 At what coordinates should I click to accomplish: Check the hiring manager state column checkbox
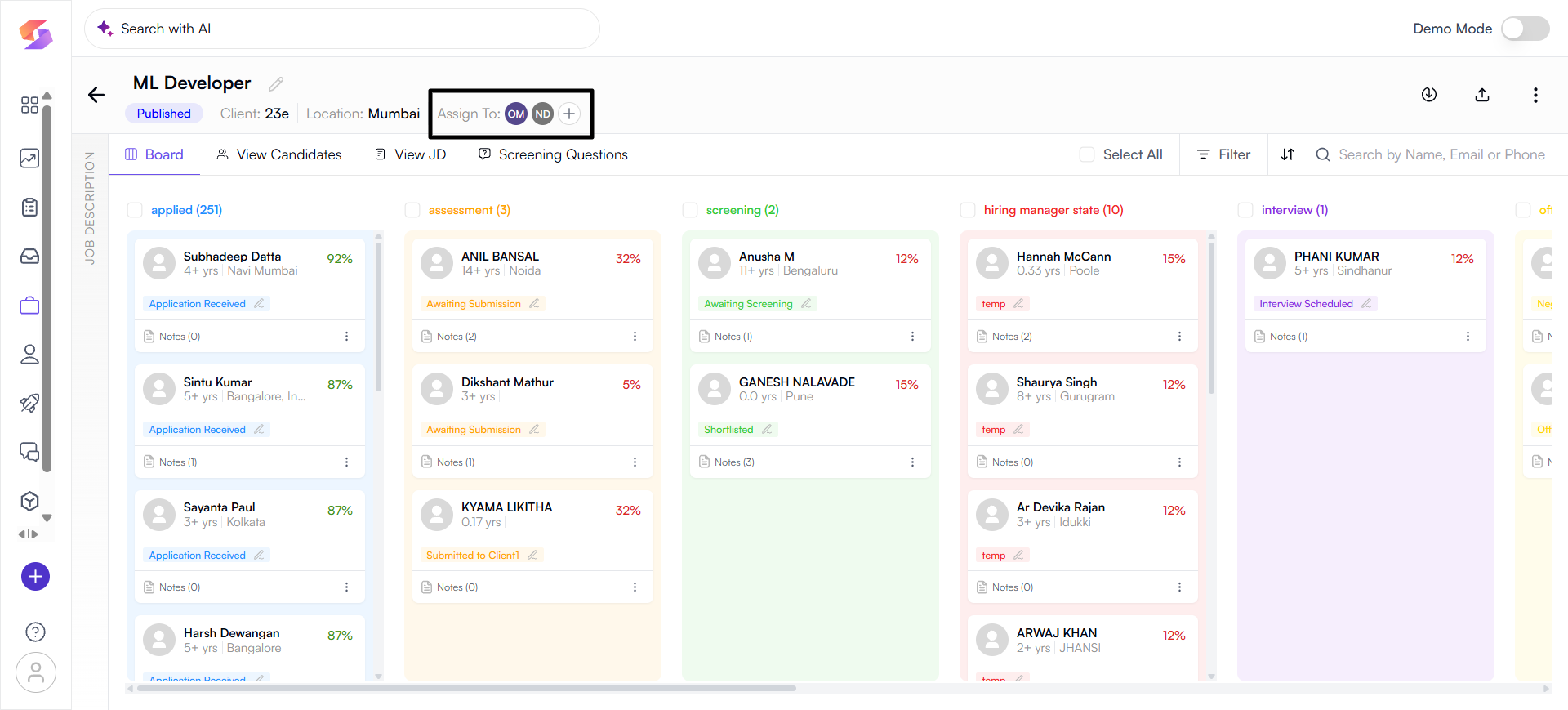pyautogui.click(x=968, y=210)
